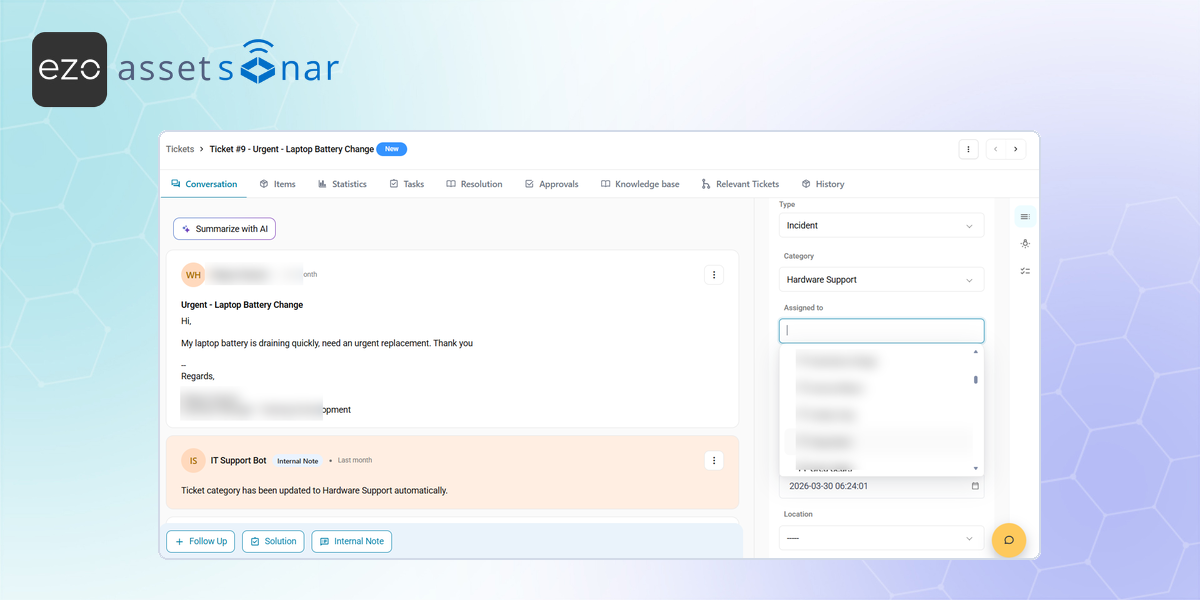Click the ezo logo tile
This screenshot has width=1200, height=600.
pos(69,69)
